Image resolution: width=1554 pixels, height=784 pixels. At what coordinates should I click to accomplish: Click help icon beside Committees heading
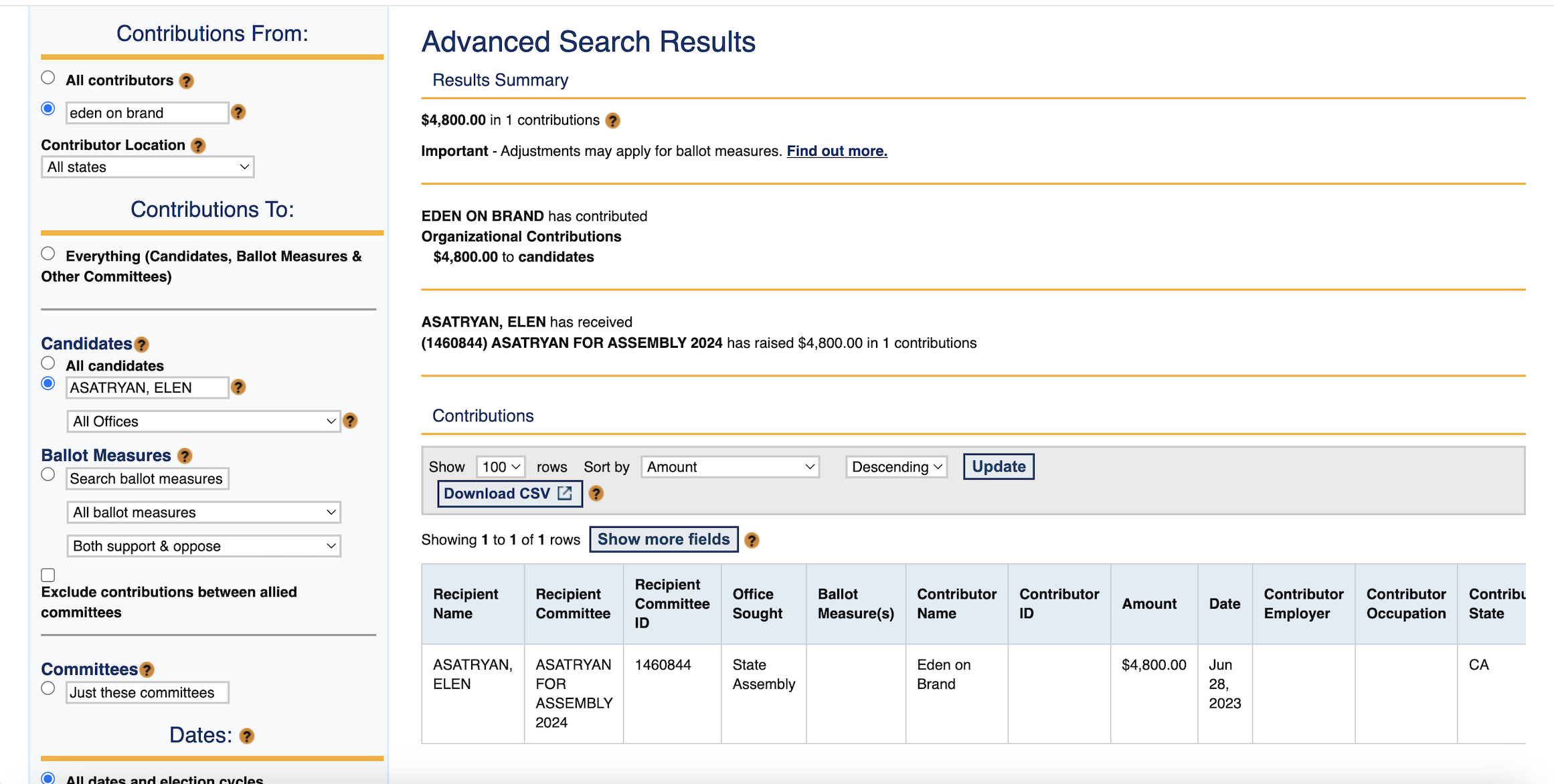pos(147,670)
